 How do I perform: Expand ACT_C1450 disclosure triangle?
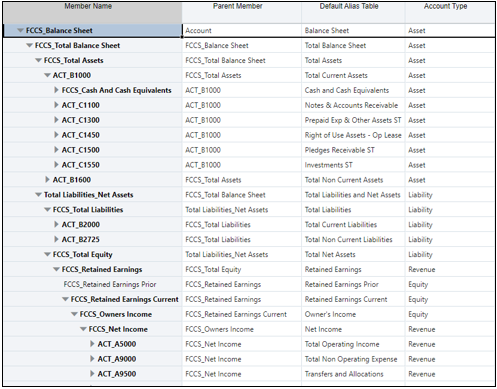tap(56, 135)
